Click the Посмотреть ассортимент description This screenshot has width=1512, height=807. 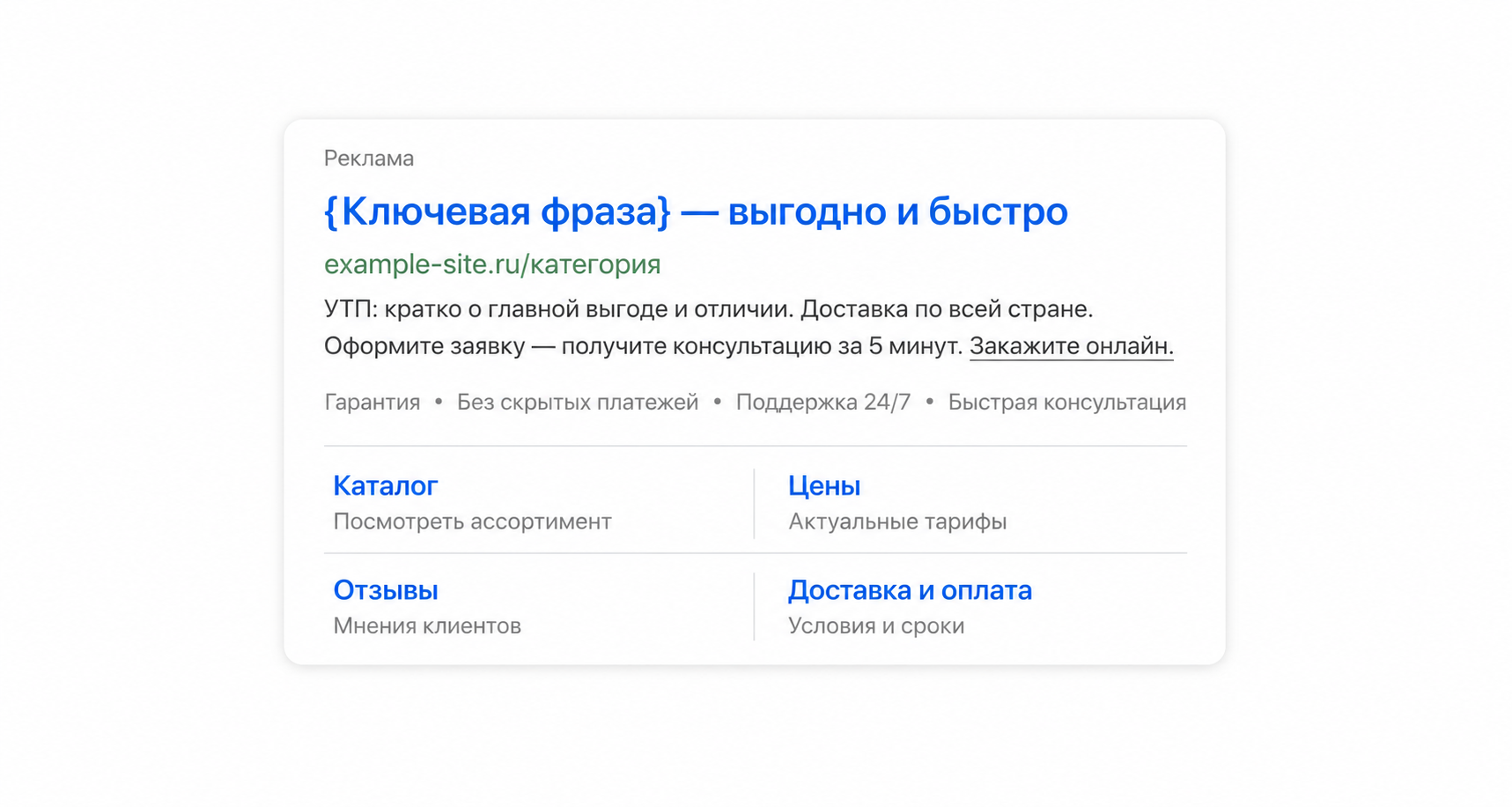pos(472,522)
